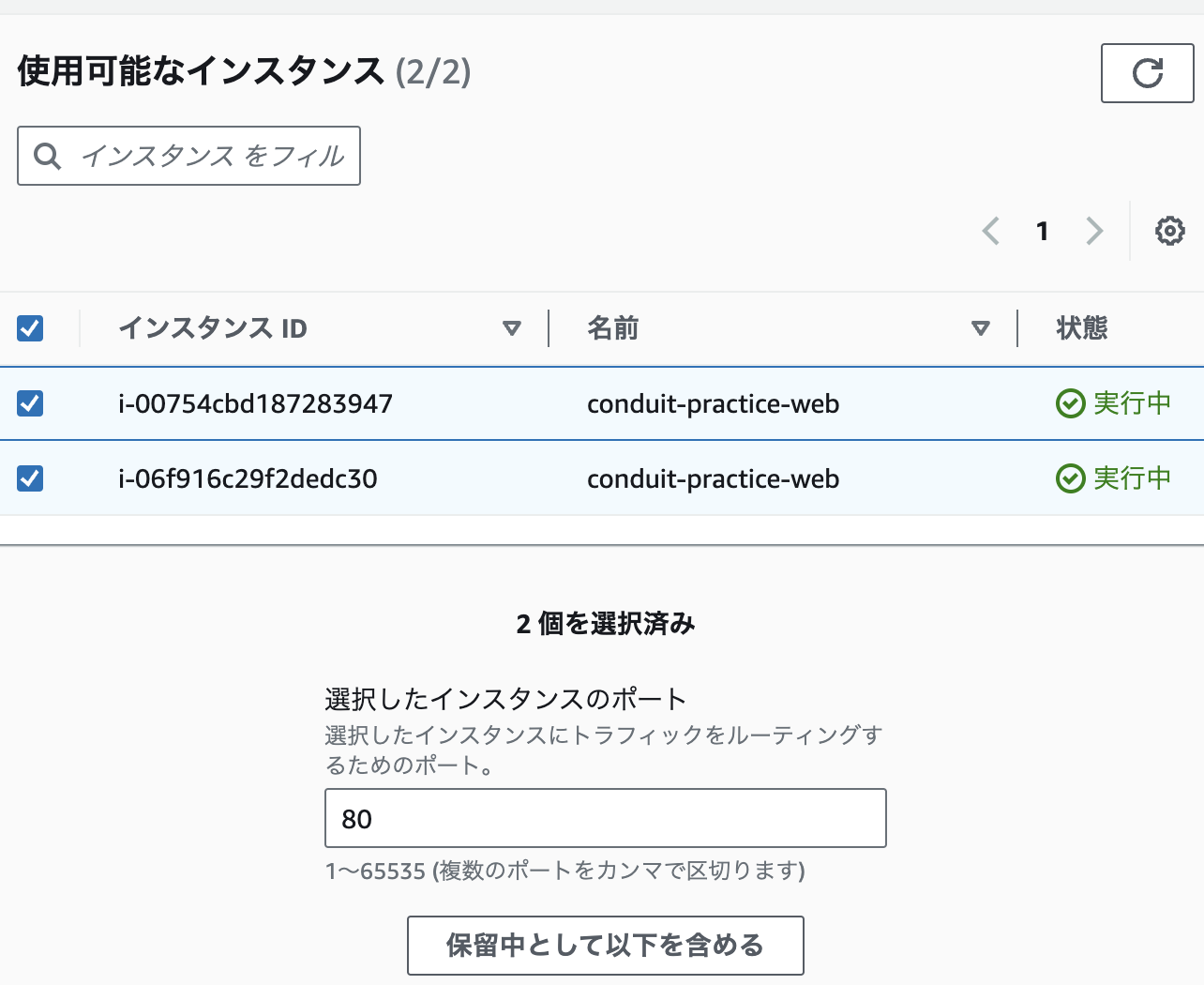Click the 状態 column header
Image resolution: width=1204 pixels, height=985 pixels.
pyautogui.click(x=1079, y=328)
